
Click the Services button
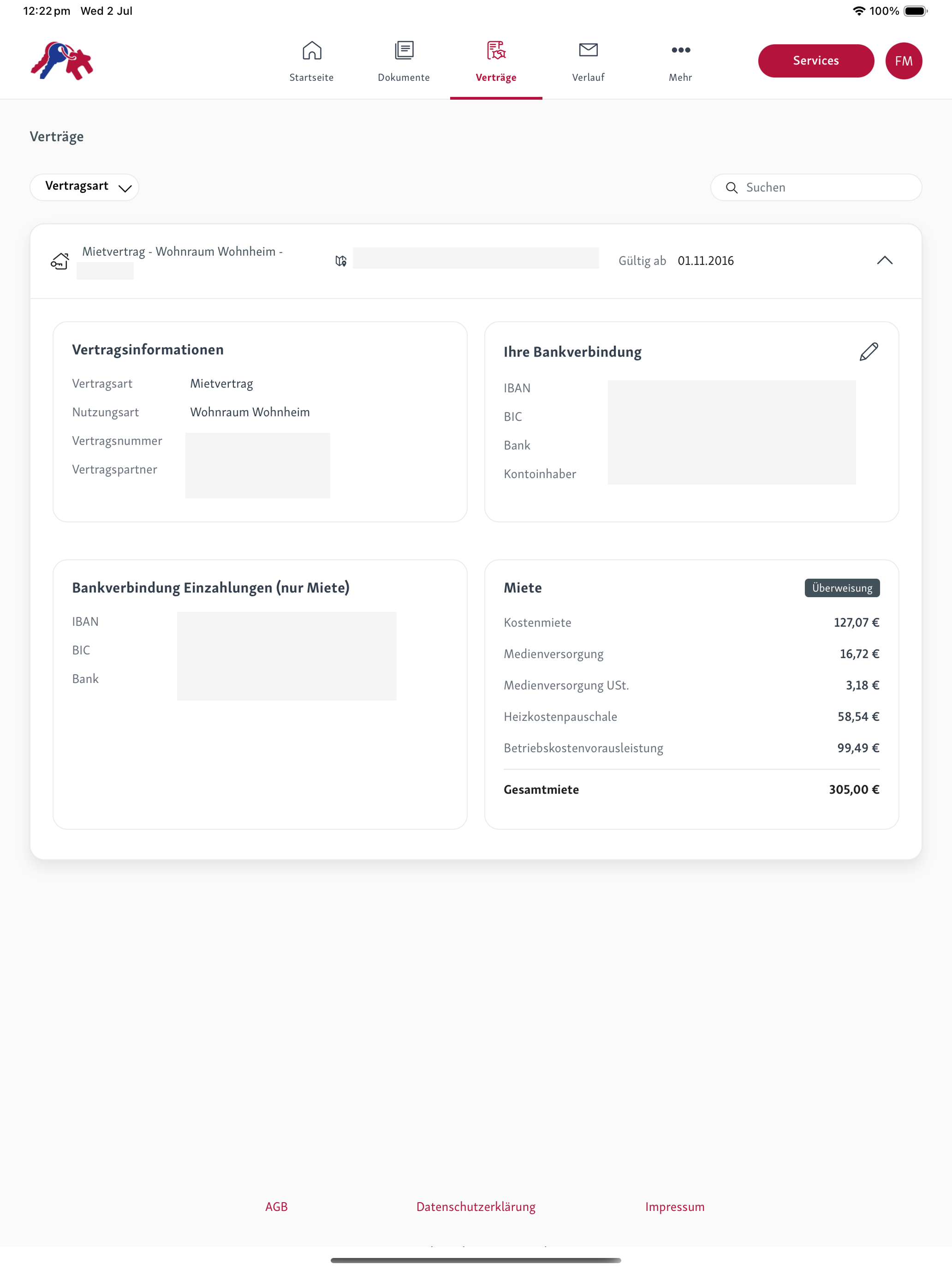click(816, 61)
